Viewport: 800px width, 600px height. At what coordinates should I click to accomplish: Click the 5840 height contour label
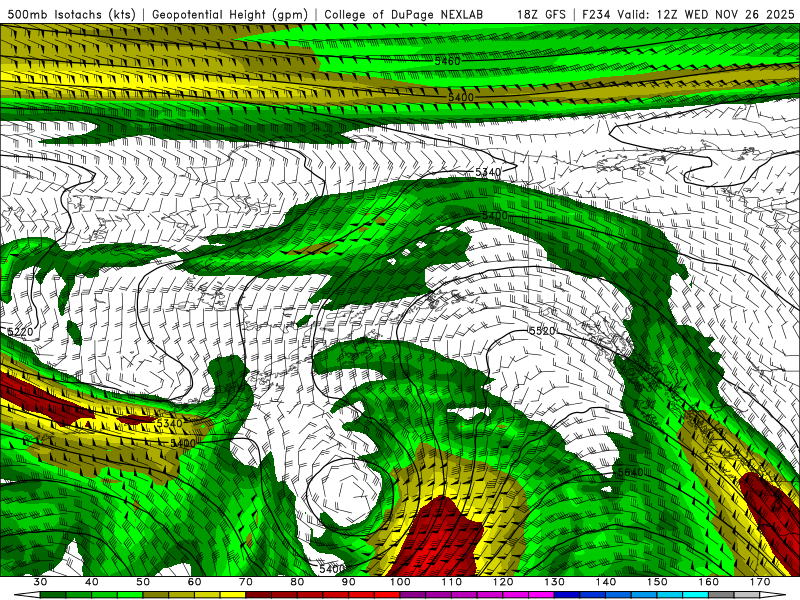click(631, 472)
